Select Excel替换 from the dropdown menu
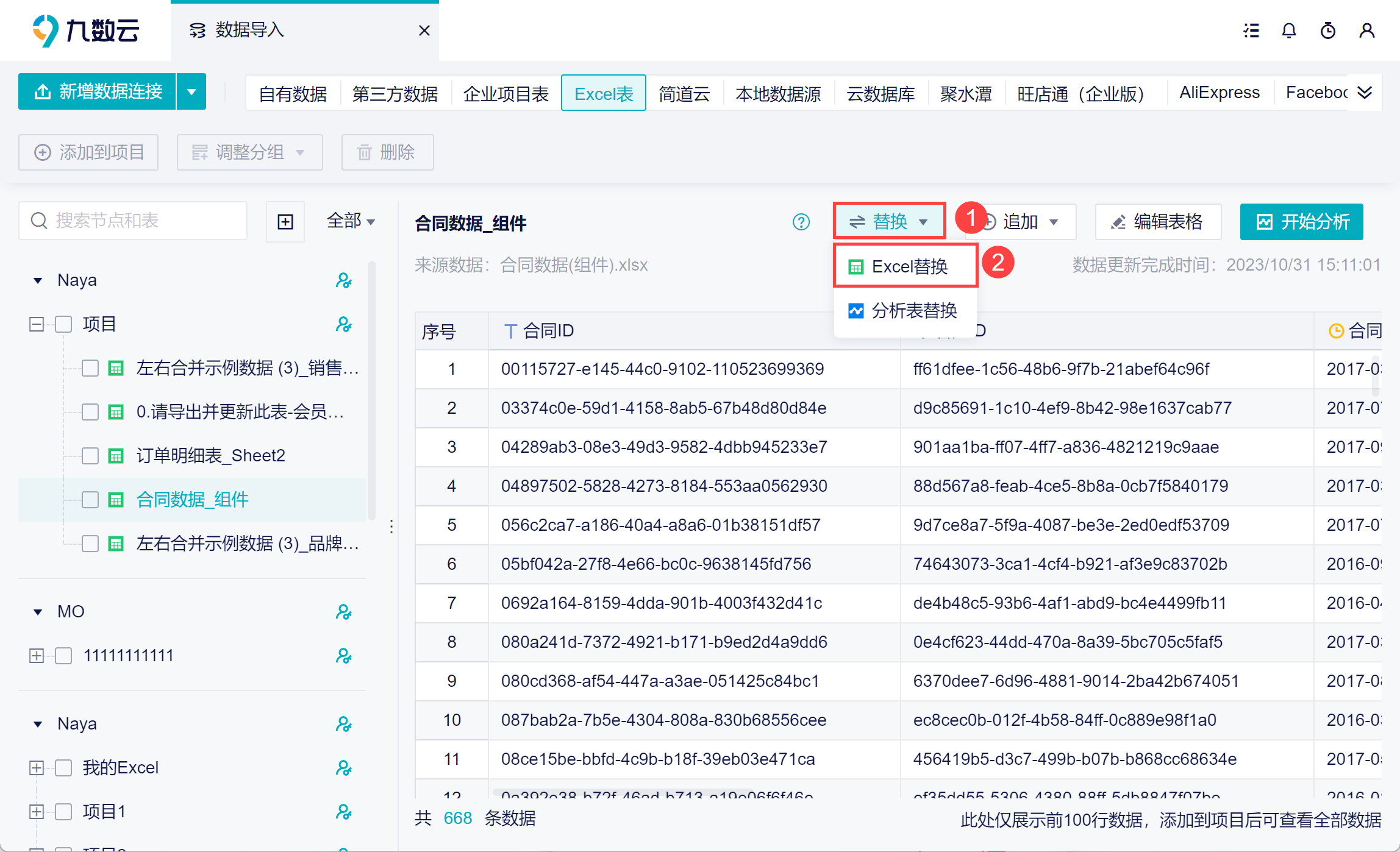This screenshot has height=852, width=1400. pyautogui.click(x=905, y=266)
